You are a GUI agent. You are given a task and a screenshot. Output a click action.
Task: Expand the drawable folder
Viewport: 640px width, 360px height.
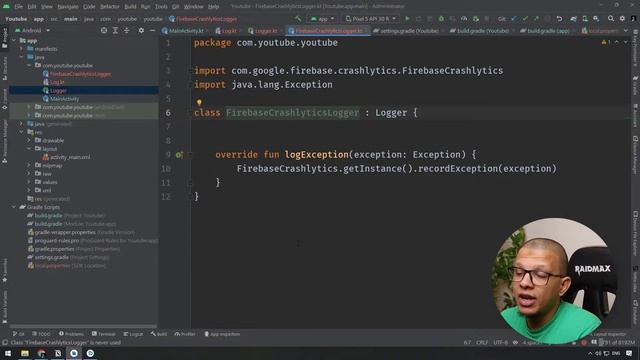[x=29, y=140]
